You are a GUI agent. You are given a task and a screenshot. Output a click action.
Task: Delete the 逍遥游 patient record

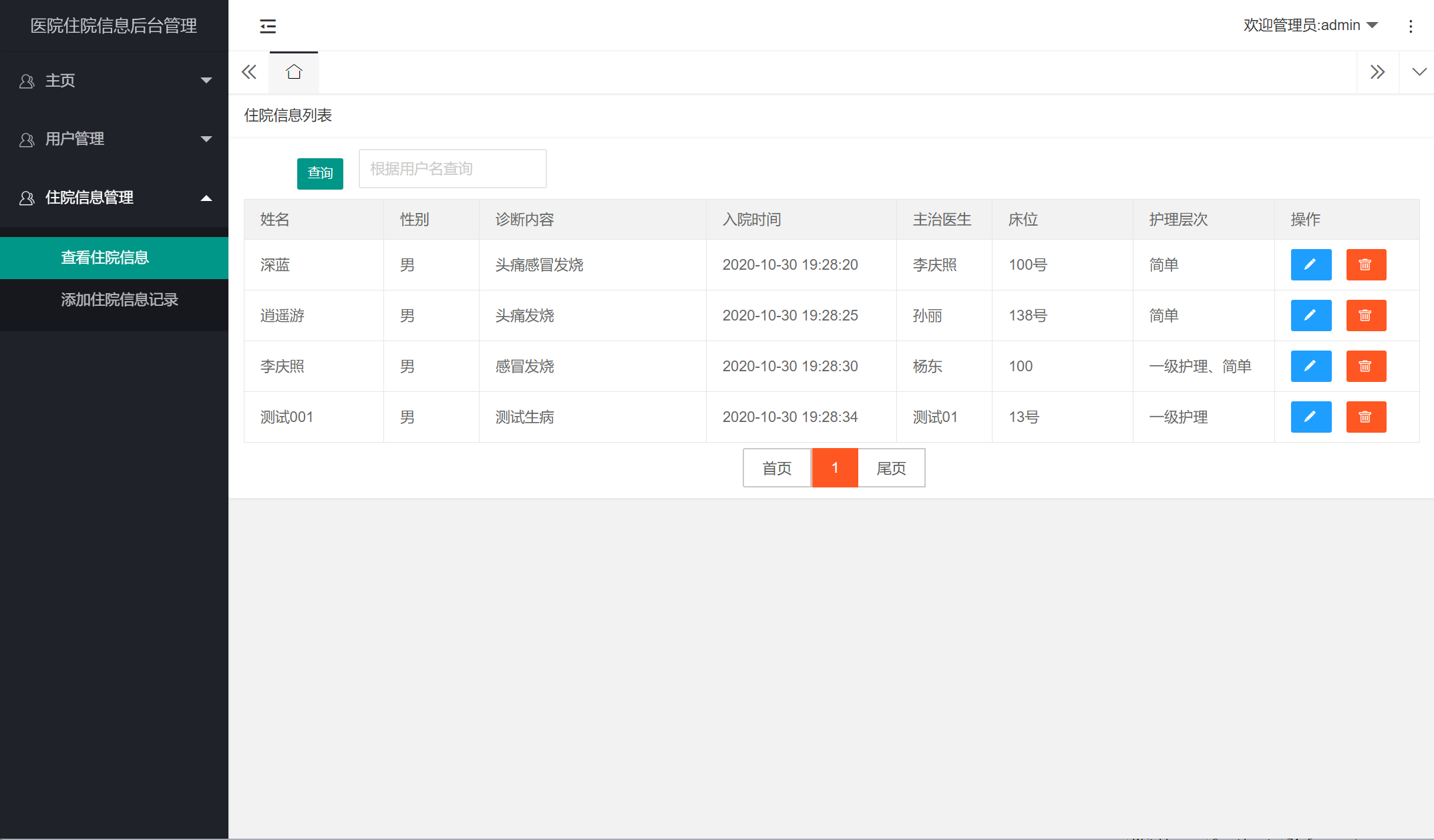1366,316
